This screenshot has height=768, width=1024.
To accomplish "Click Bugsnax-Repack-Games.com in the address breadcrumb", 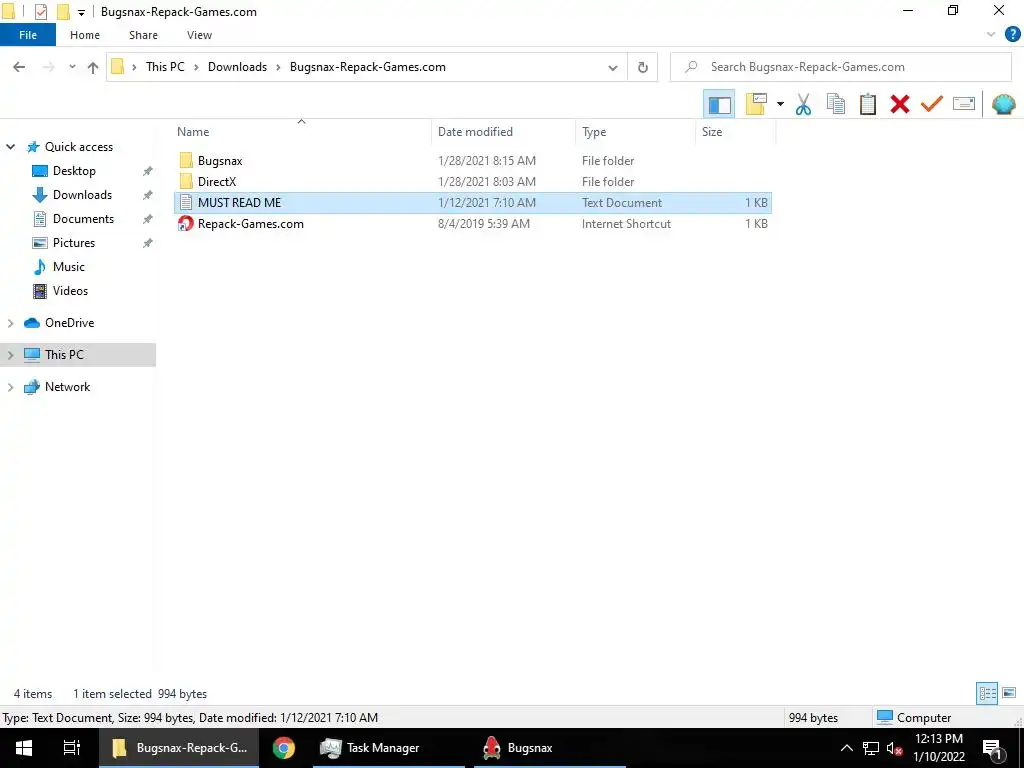I will [368, 67].
